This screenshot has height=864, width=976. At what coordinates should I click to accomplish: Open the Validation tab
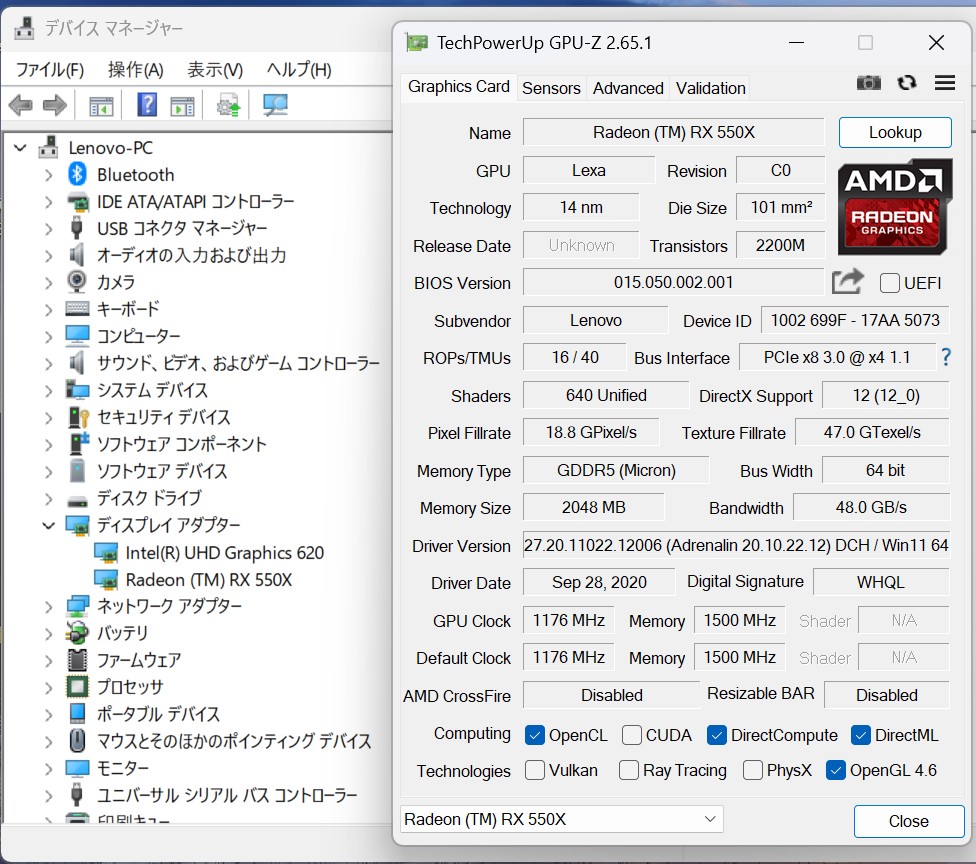tap(711, 88)
